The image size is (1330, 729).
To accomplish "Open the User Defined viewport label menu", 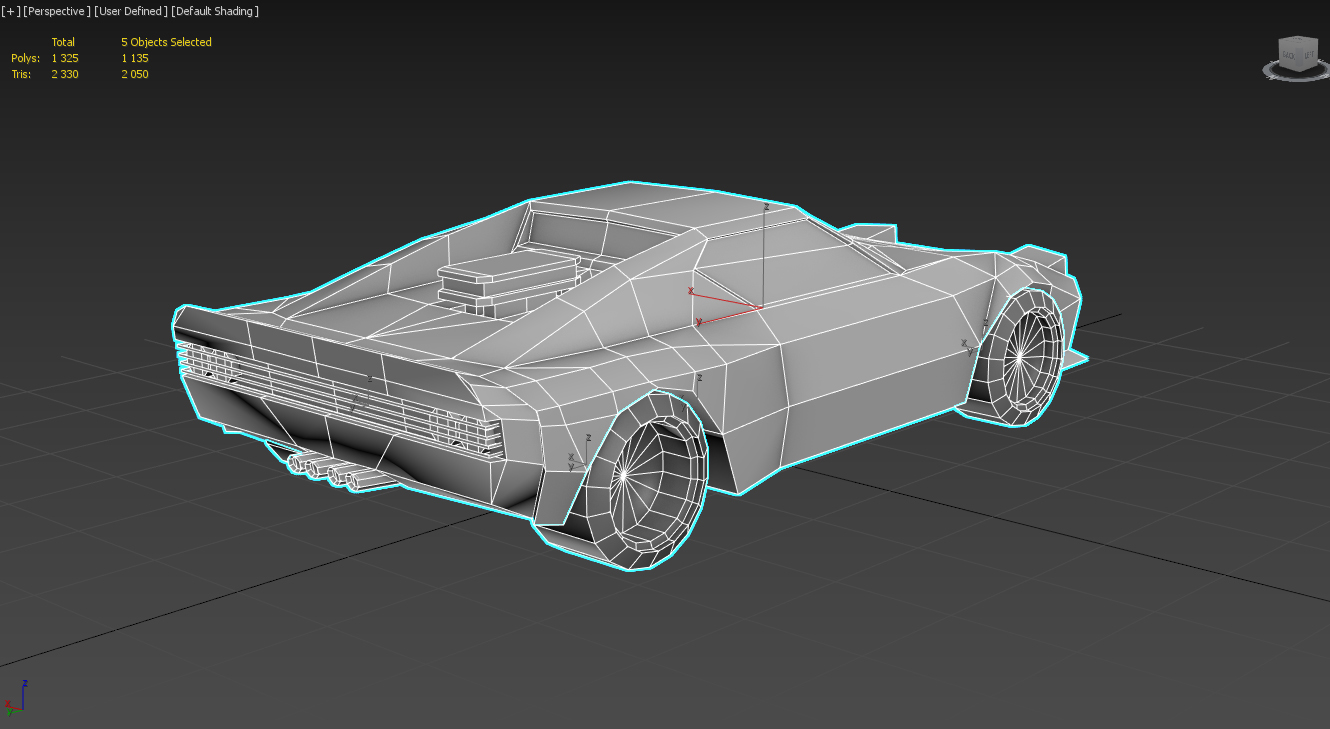I will tap(130, 11).
